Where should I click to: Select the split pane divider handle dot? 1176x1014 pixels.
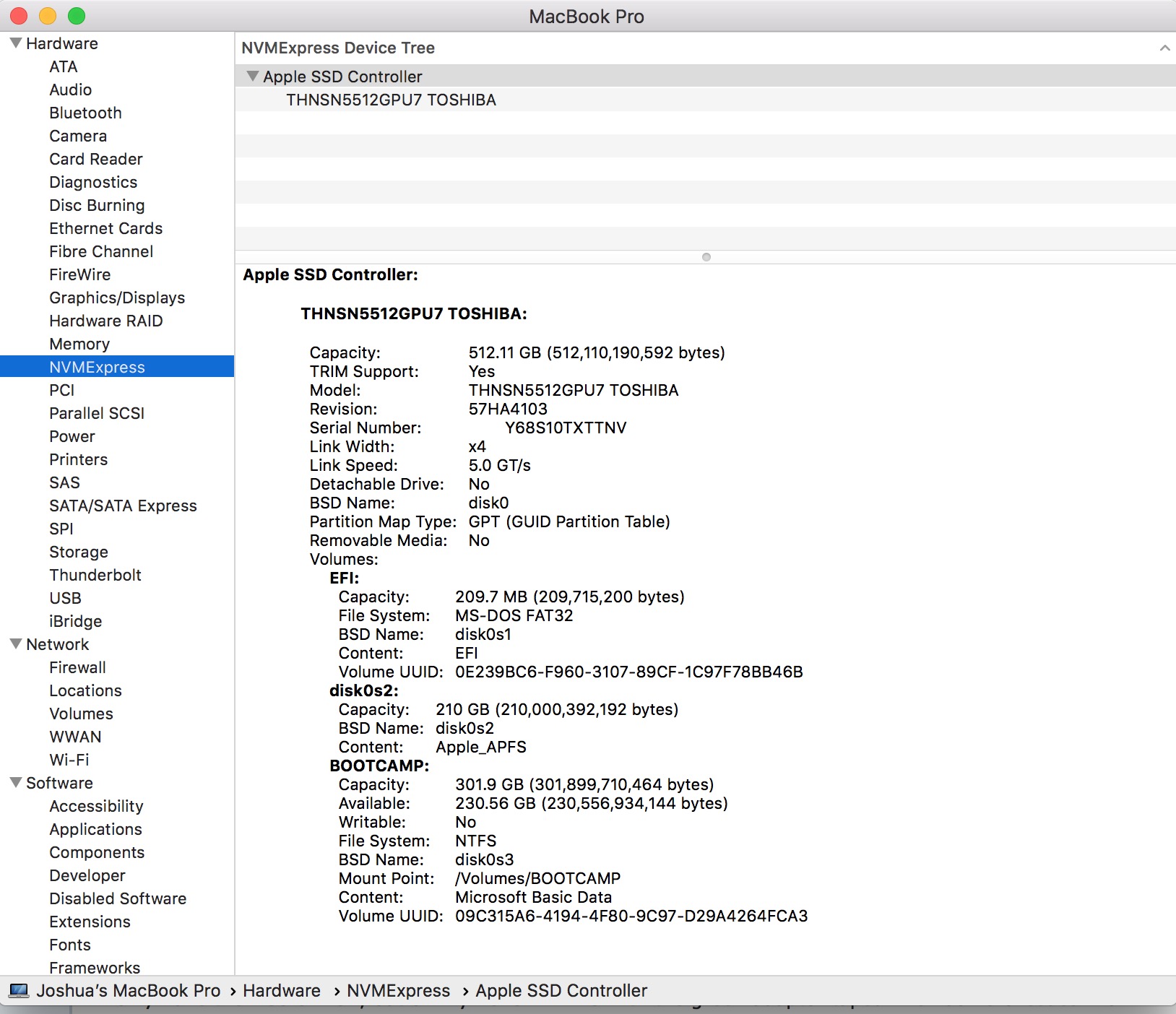click(x=706, y=257)
